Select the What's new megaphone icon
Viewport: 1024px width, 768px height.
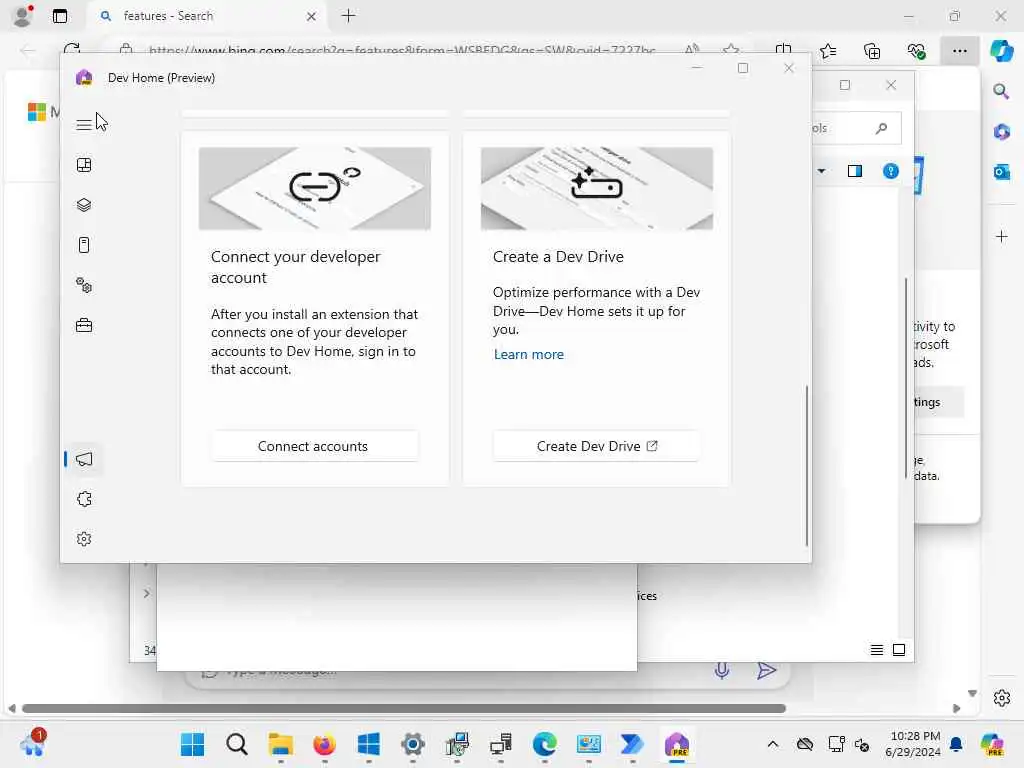click(84, 459)
